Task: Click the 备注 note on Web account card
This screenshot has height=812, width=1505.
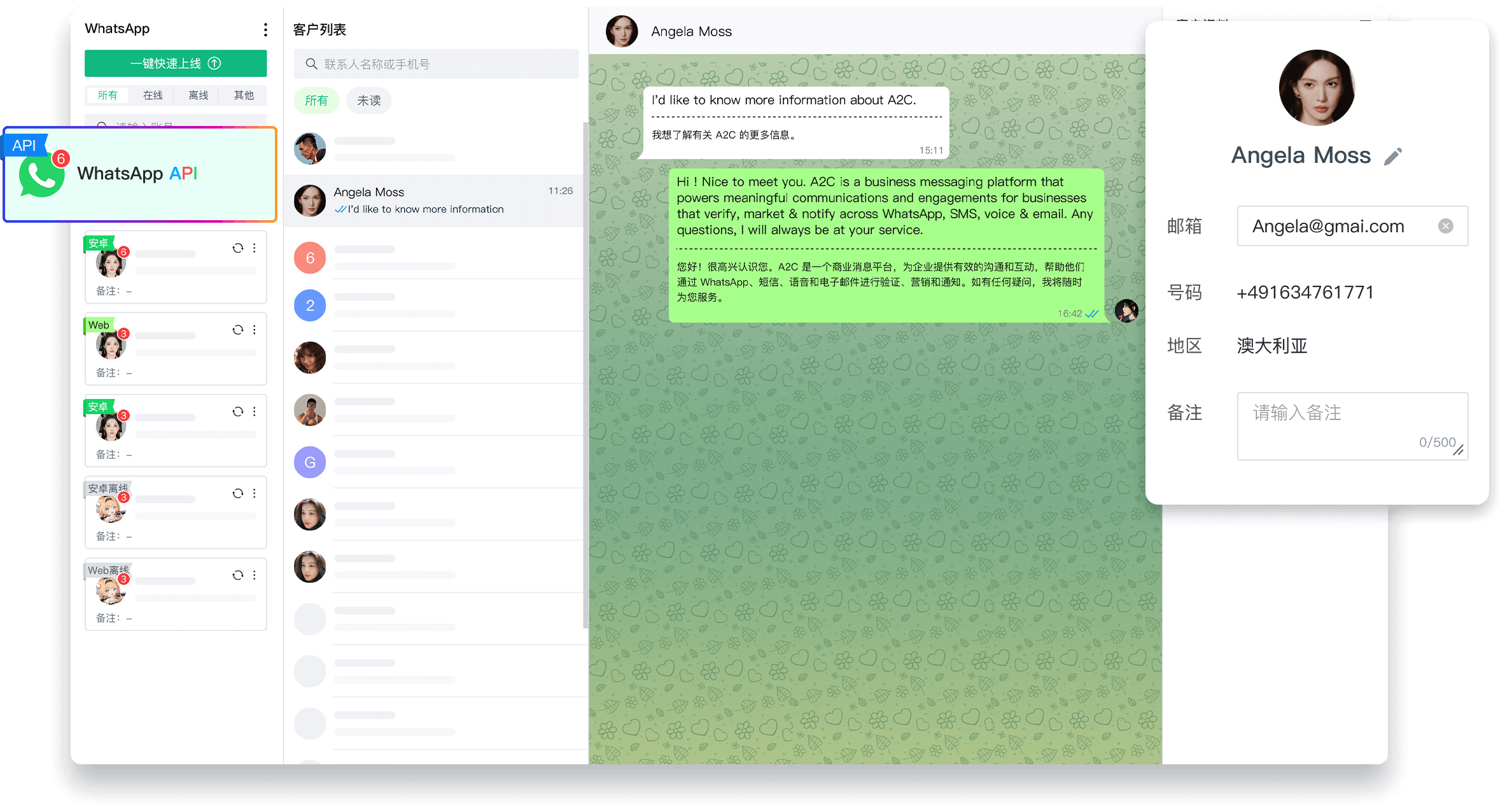Action: [x=114, y=373]
